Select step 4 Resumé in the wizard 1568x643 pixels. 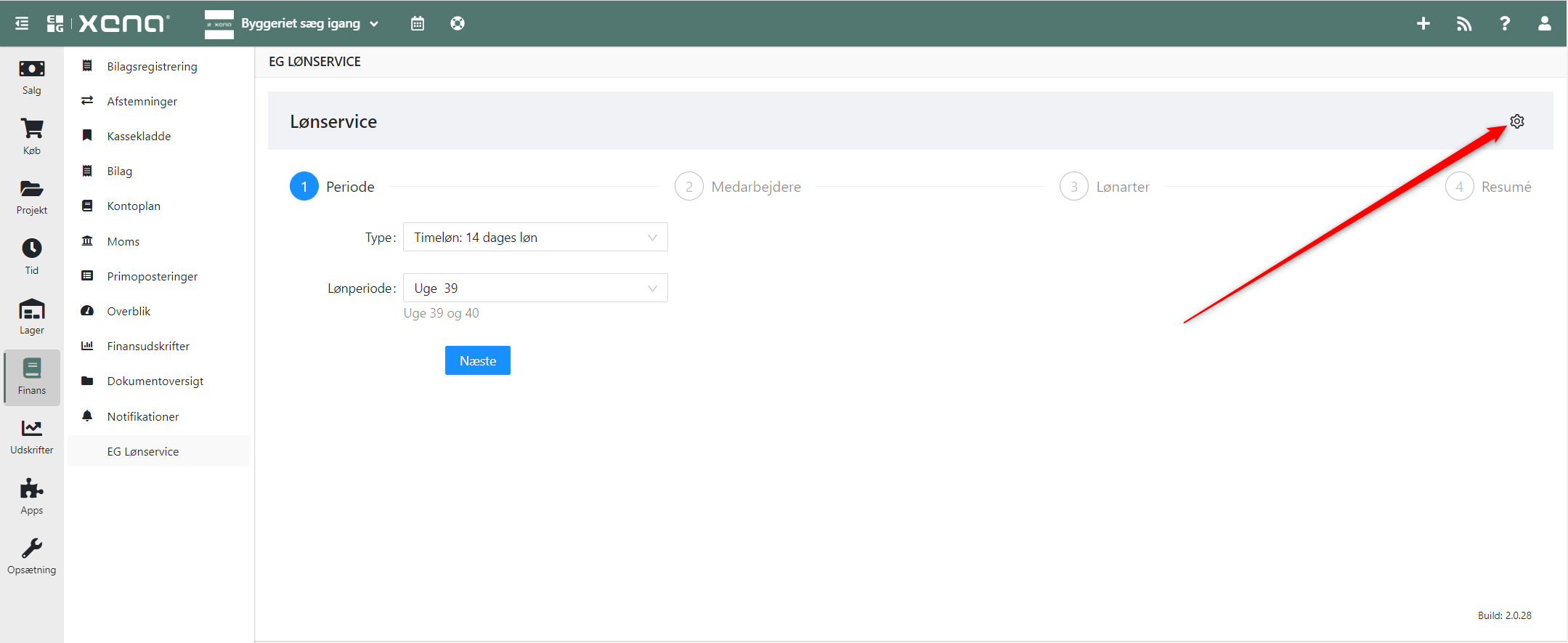1489,187
